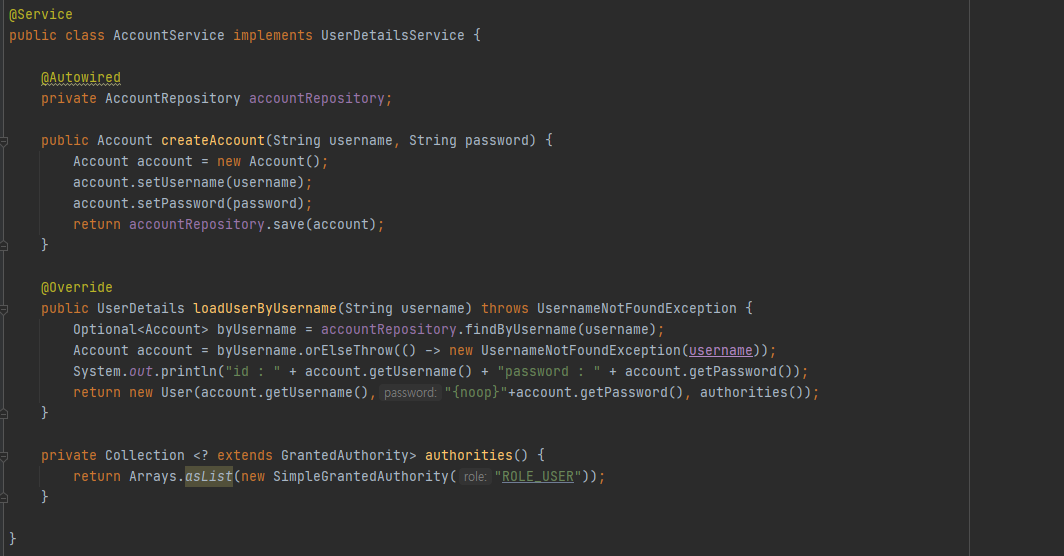1064x556 pixels.
Task: Click the save(account) call
Action: click(324, 225)
